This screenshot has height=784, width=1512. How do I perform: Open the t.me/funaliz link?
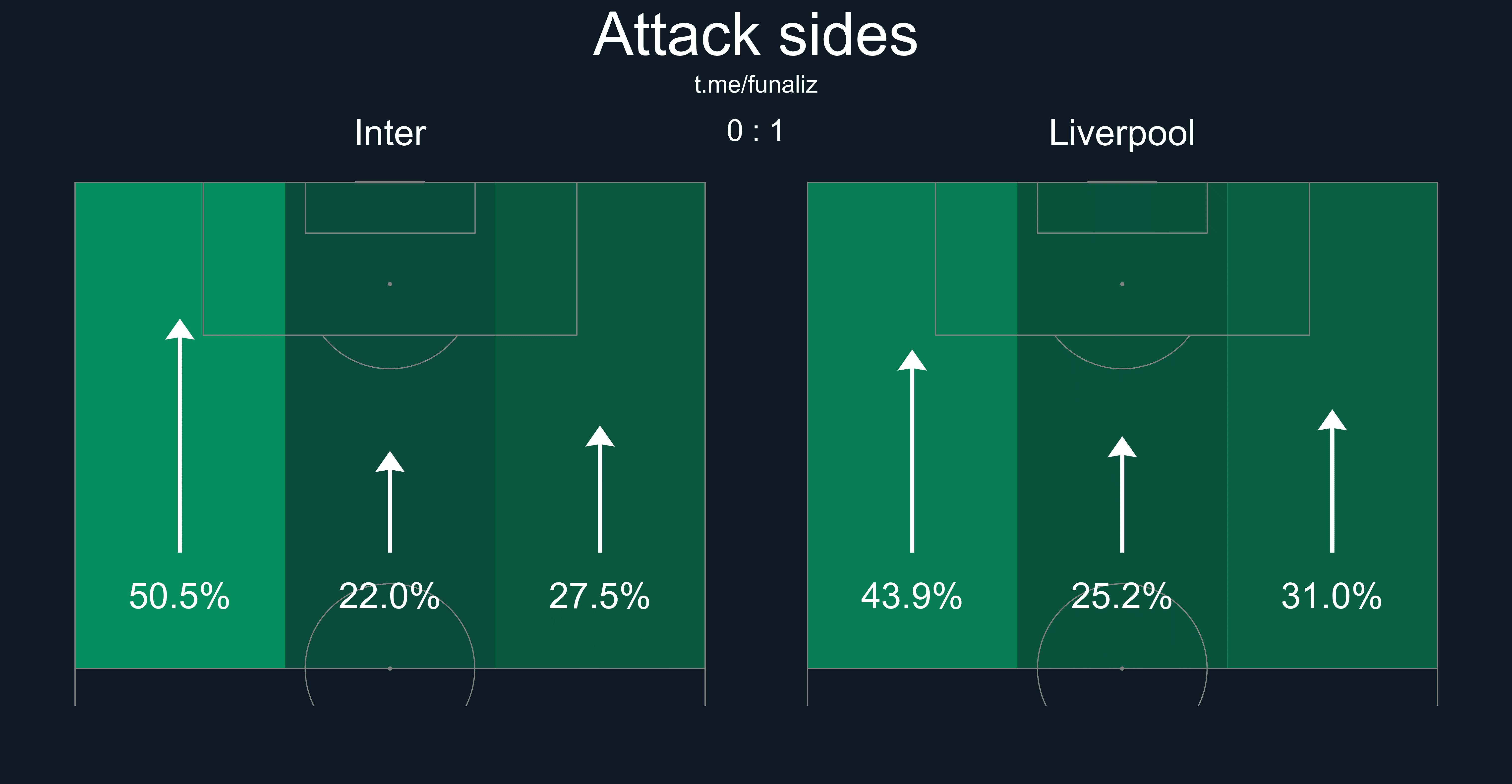point(756,85)
